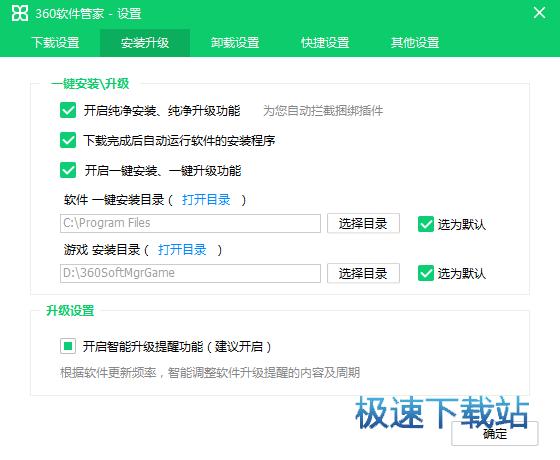Go to the 快捷设置 tab
560x460 pixels.
pos(325,42)
